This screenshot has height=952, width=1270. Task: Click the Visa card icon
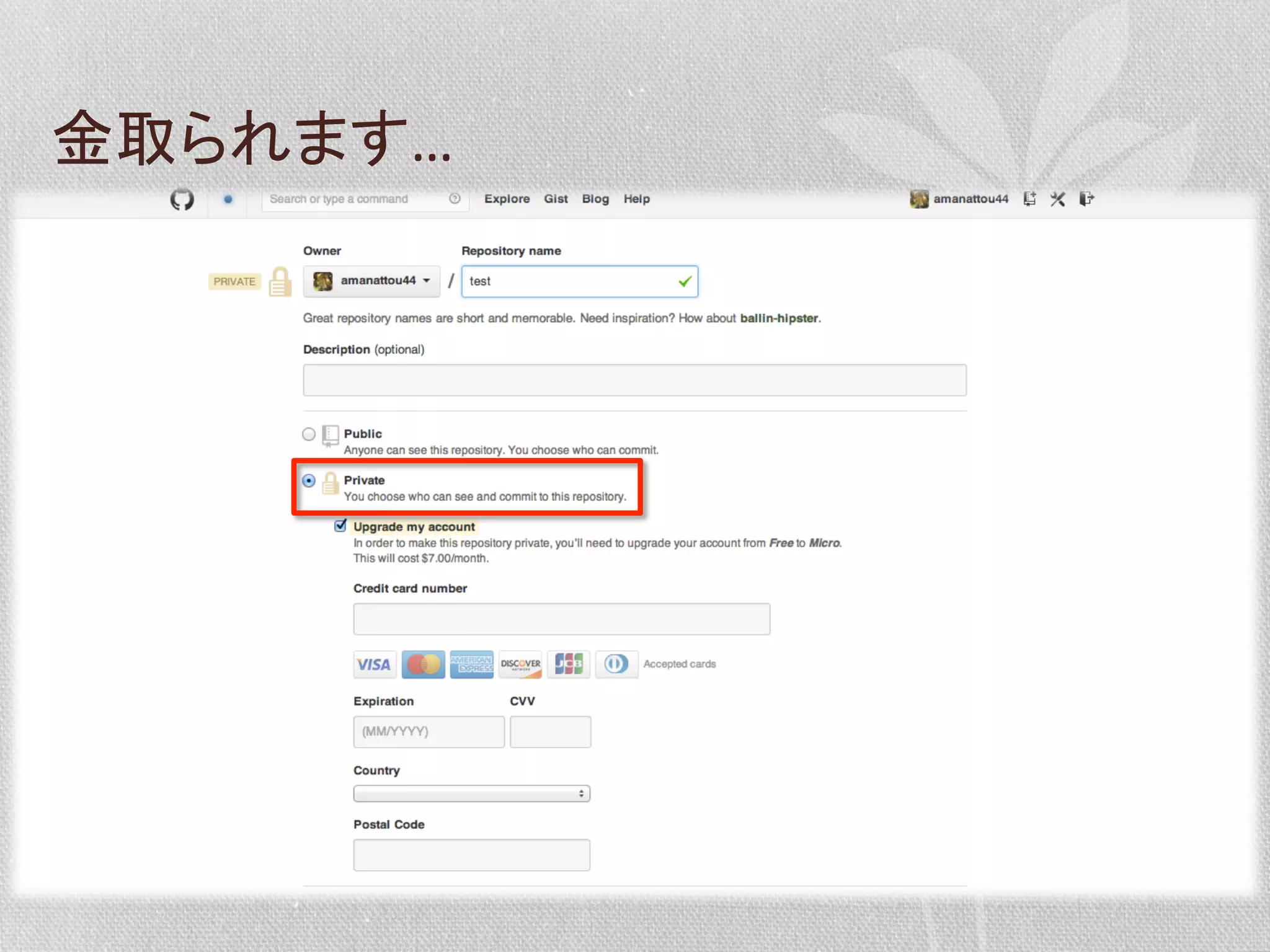click(x=375, y=664)
